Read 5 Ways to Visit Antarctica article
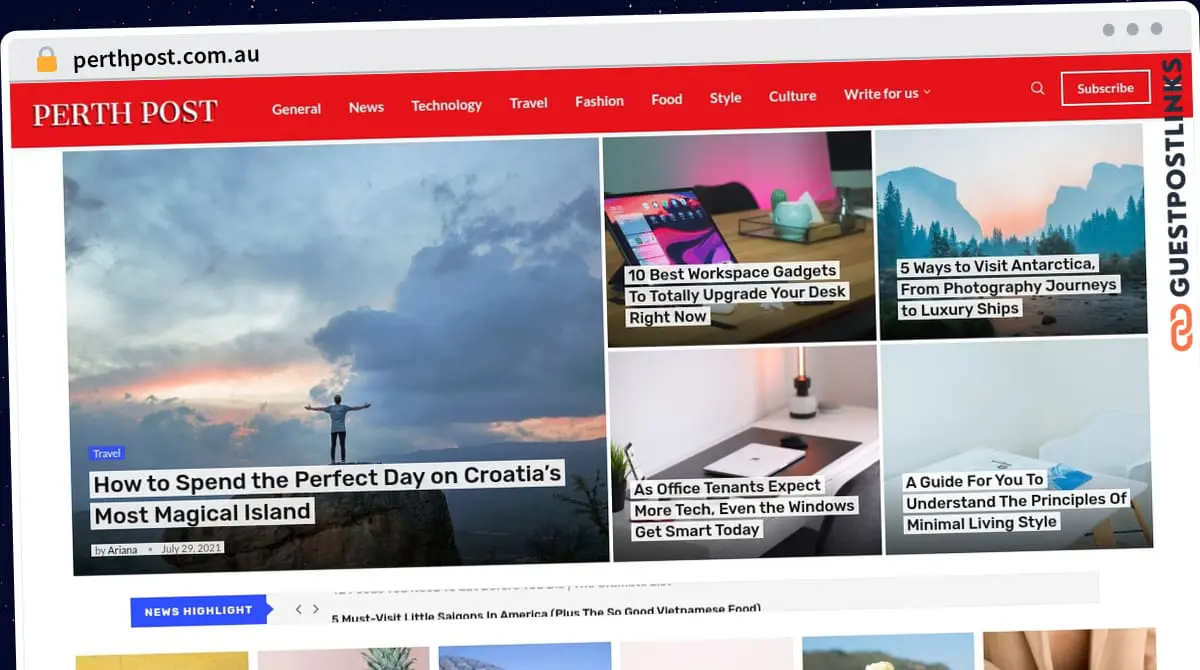 1007,287
